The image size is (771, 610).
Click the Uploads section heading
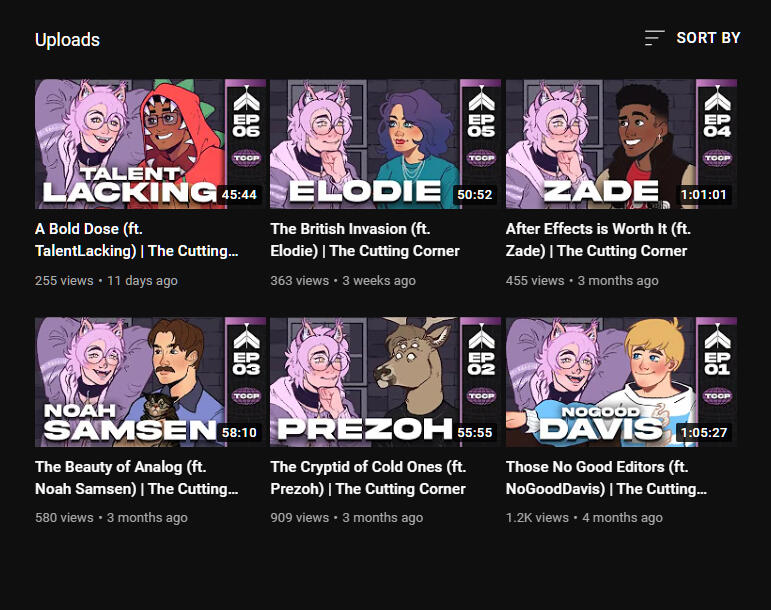click(67, 40)
